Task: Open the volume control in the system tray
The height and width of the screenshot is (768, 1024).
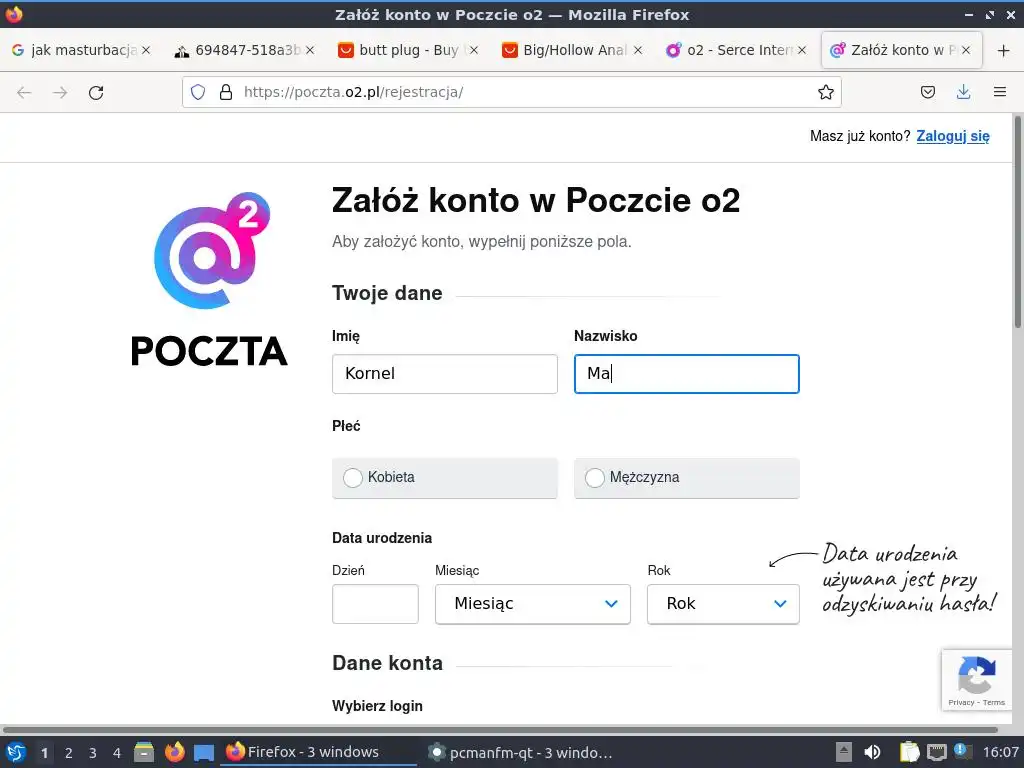Action: 872,752
